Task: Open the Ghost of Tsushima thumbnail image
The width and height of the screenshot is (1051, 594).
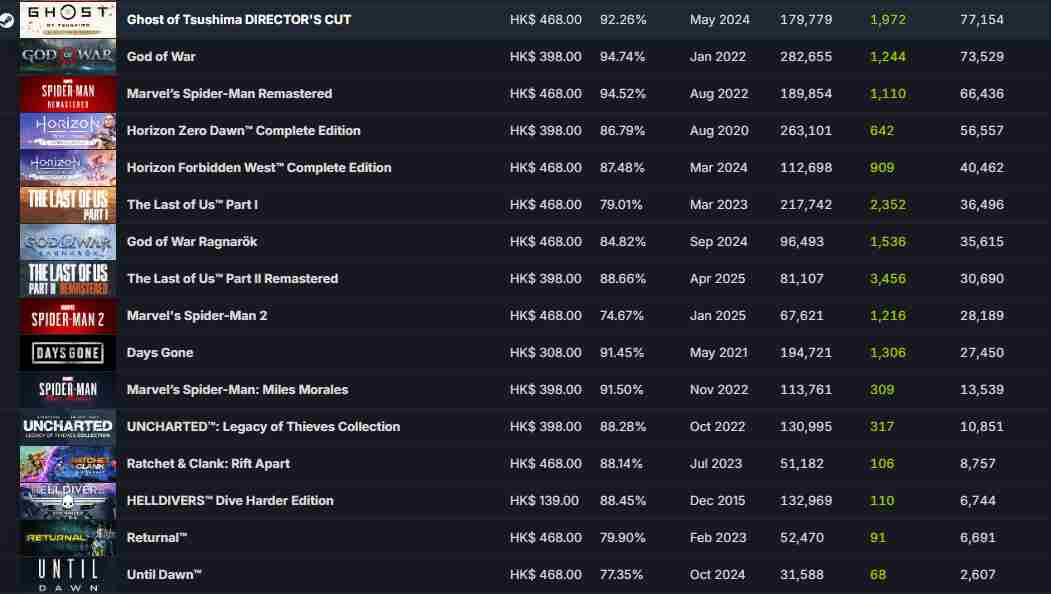Action: (68, 20)
